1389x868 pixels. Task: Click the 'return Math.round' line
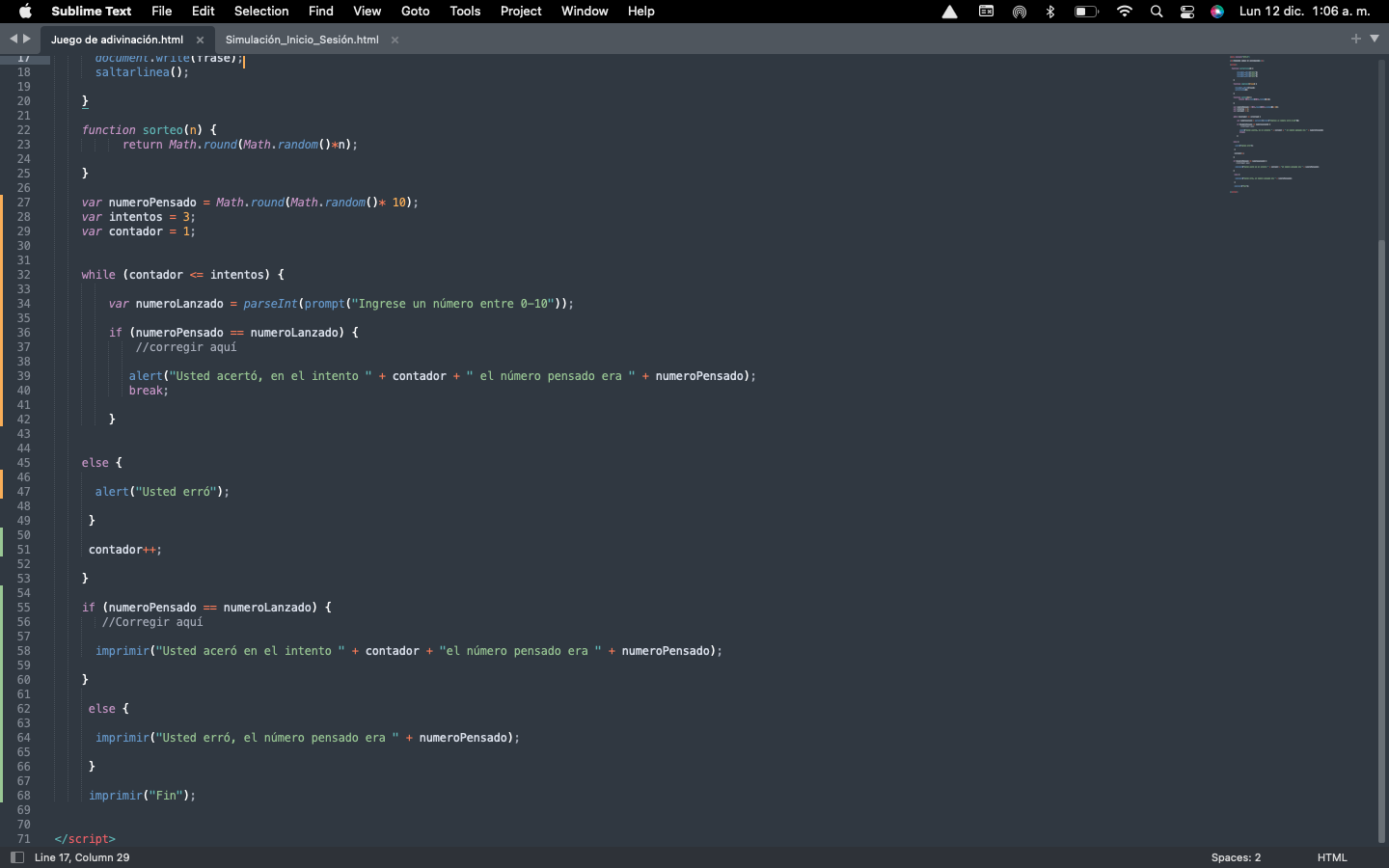(240, 145)
